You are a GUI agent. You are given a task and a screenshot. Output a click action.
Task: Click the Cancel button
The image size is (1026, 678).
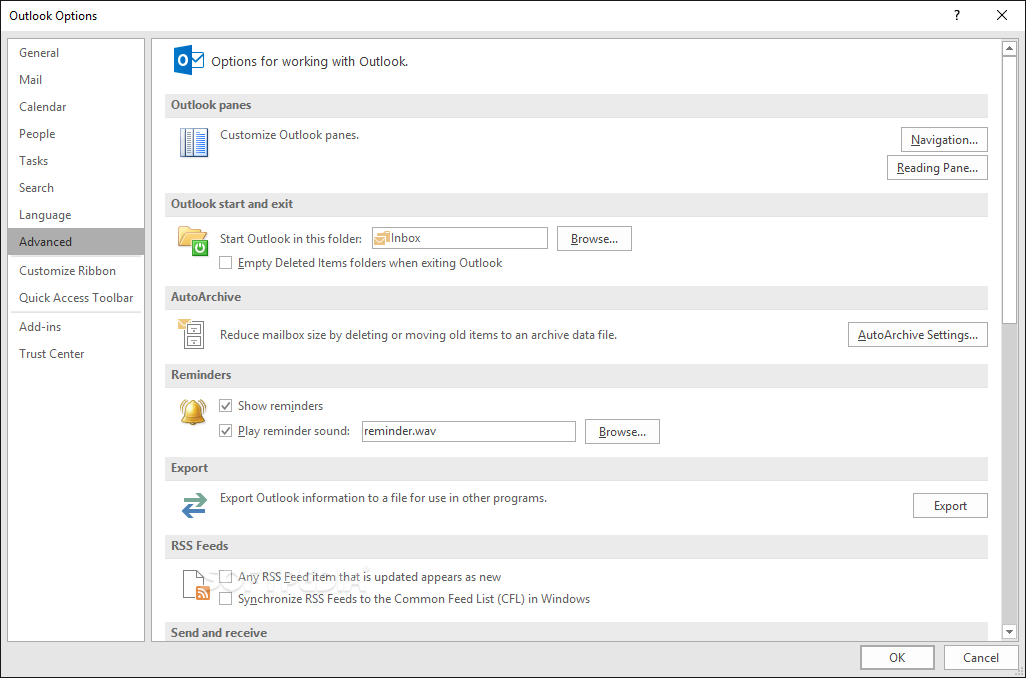(x=981, y=658)
